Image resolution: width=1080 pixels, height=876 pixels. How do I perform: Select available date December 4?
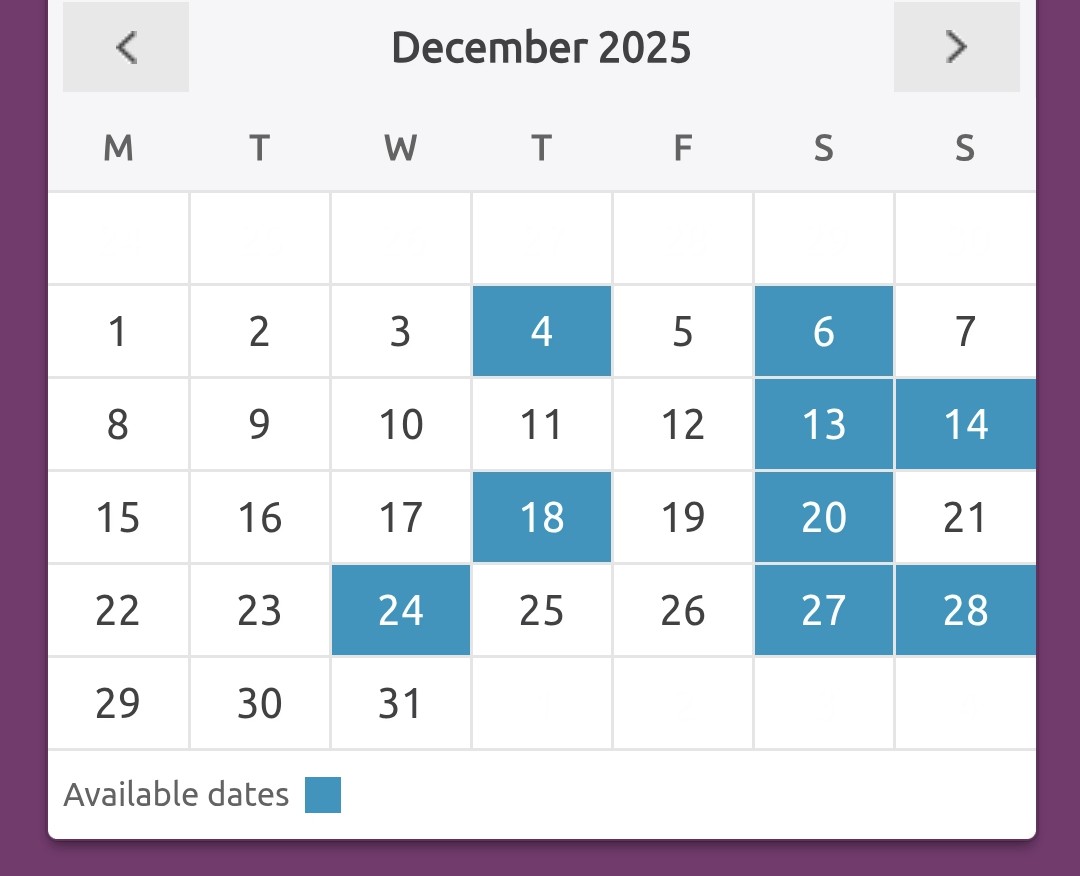(x=541, y=331)
